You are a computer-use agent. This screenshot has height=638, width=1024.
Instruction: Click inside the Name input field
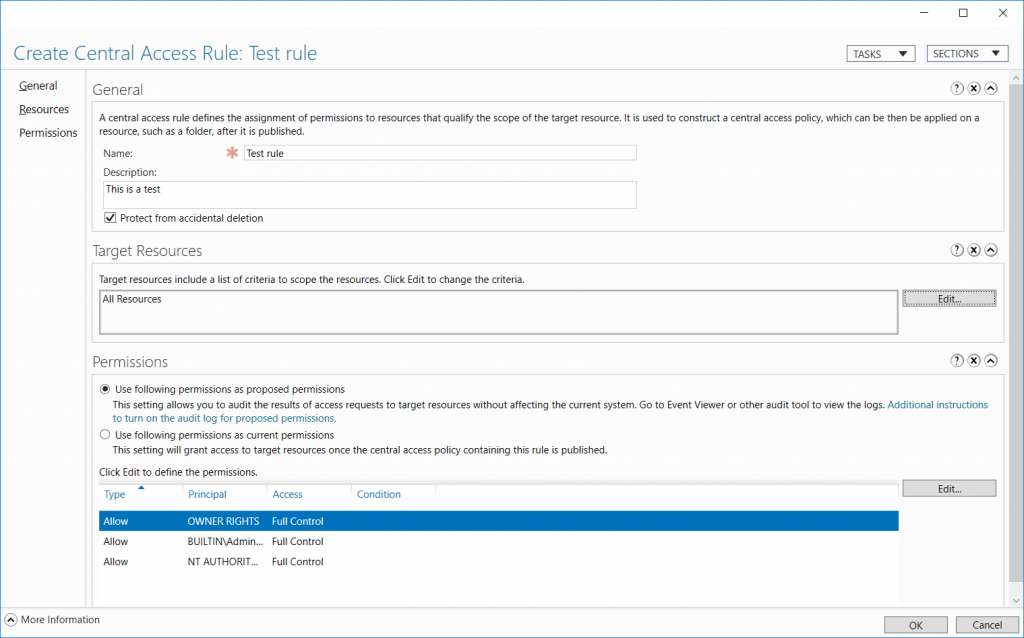click(x=440, y=152)
